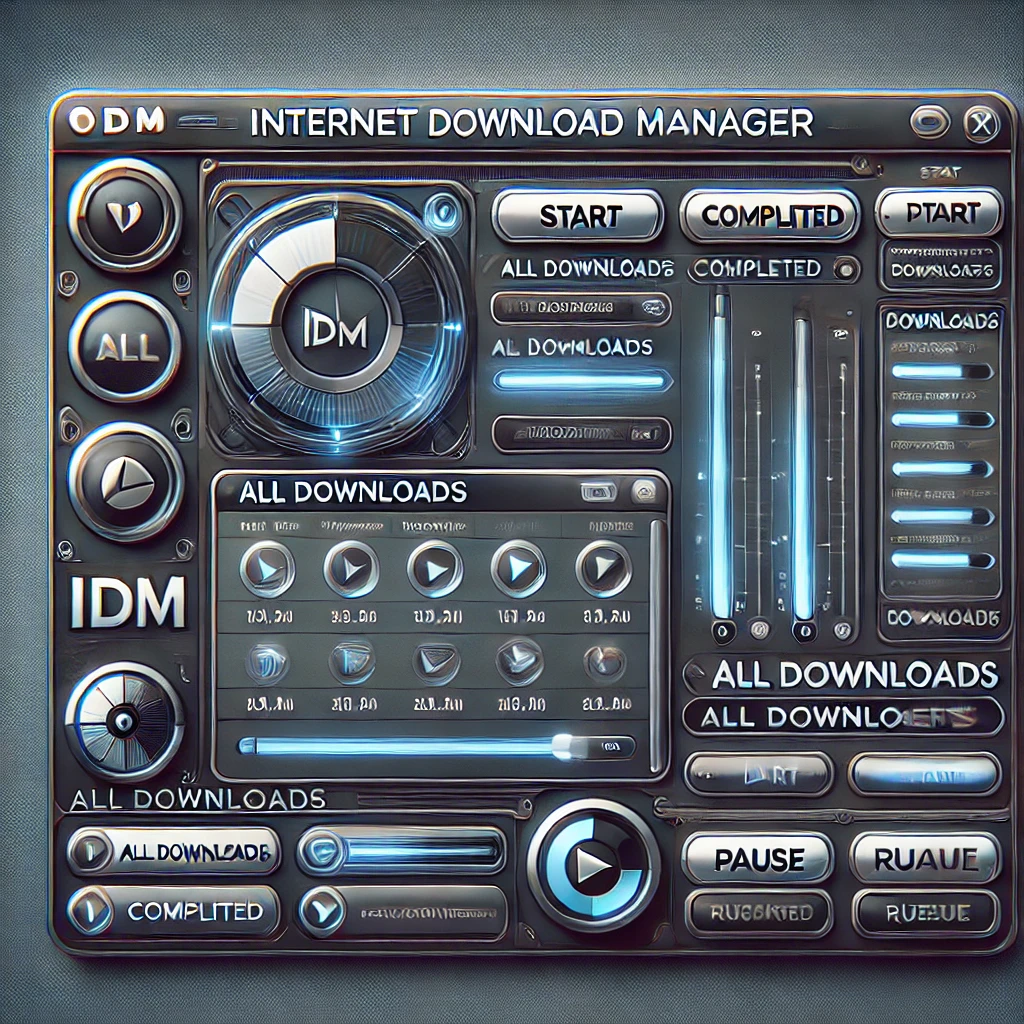Click the second icon in the download list's second row
Image resolution: width=1024 pixels, height=1024 pixels.
tap(352, 662)
